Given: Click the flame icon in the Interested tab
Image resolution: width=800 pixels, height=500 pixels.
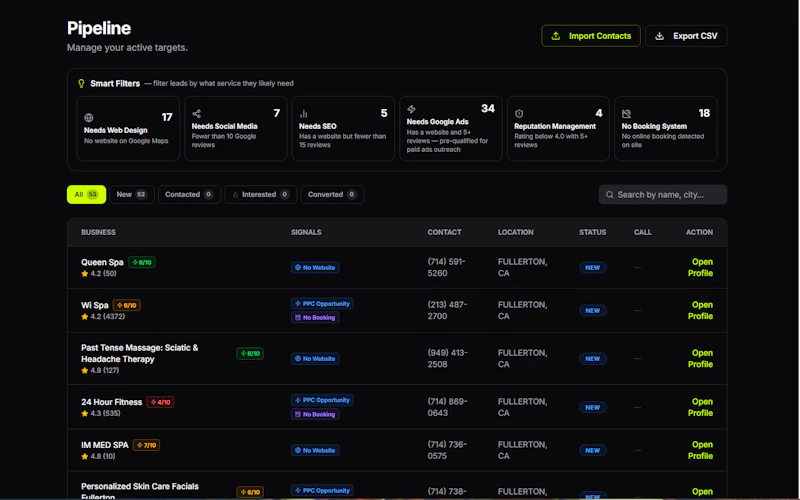Looking at the screenshot, I should (x=235, y=194).
